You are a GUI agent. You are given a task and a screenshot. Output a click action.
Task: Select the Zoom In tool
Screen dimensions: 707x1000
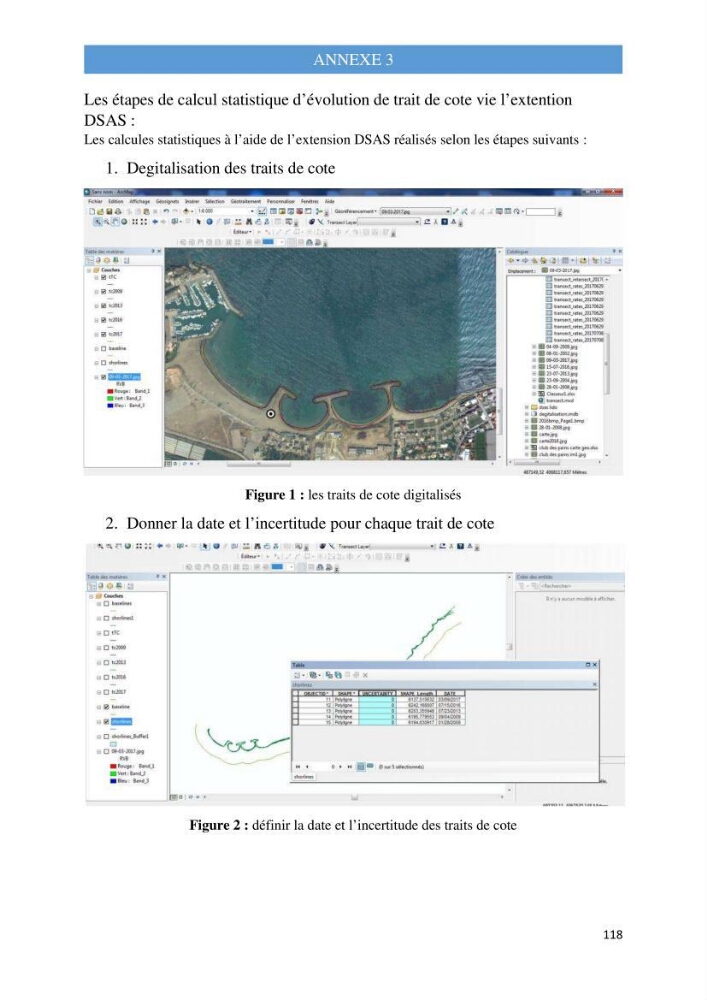pos(98,222)
